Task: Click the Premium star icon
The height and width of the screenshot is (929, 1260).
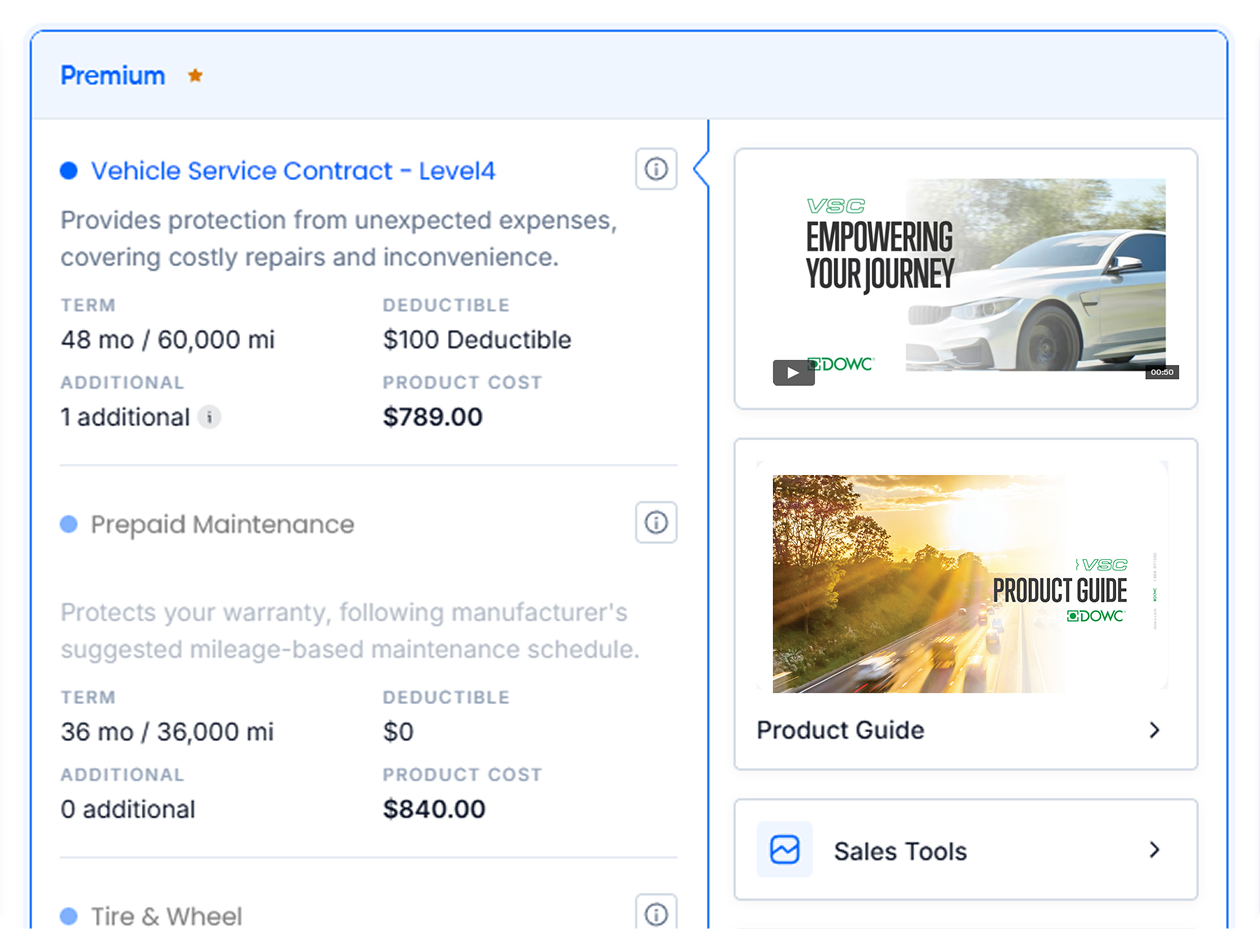Action: [195, 76]
